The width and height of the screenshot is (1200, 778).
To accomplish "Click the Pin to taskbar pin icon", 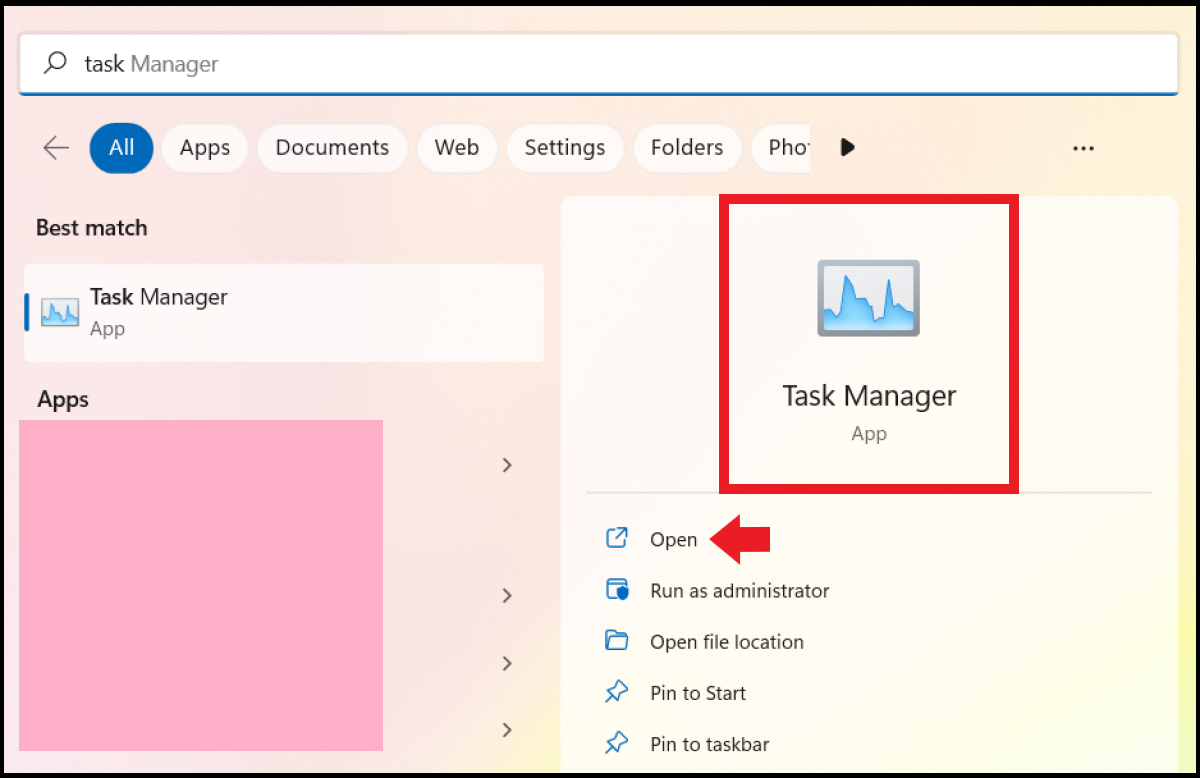I will tap(617, 743).
